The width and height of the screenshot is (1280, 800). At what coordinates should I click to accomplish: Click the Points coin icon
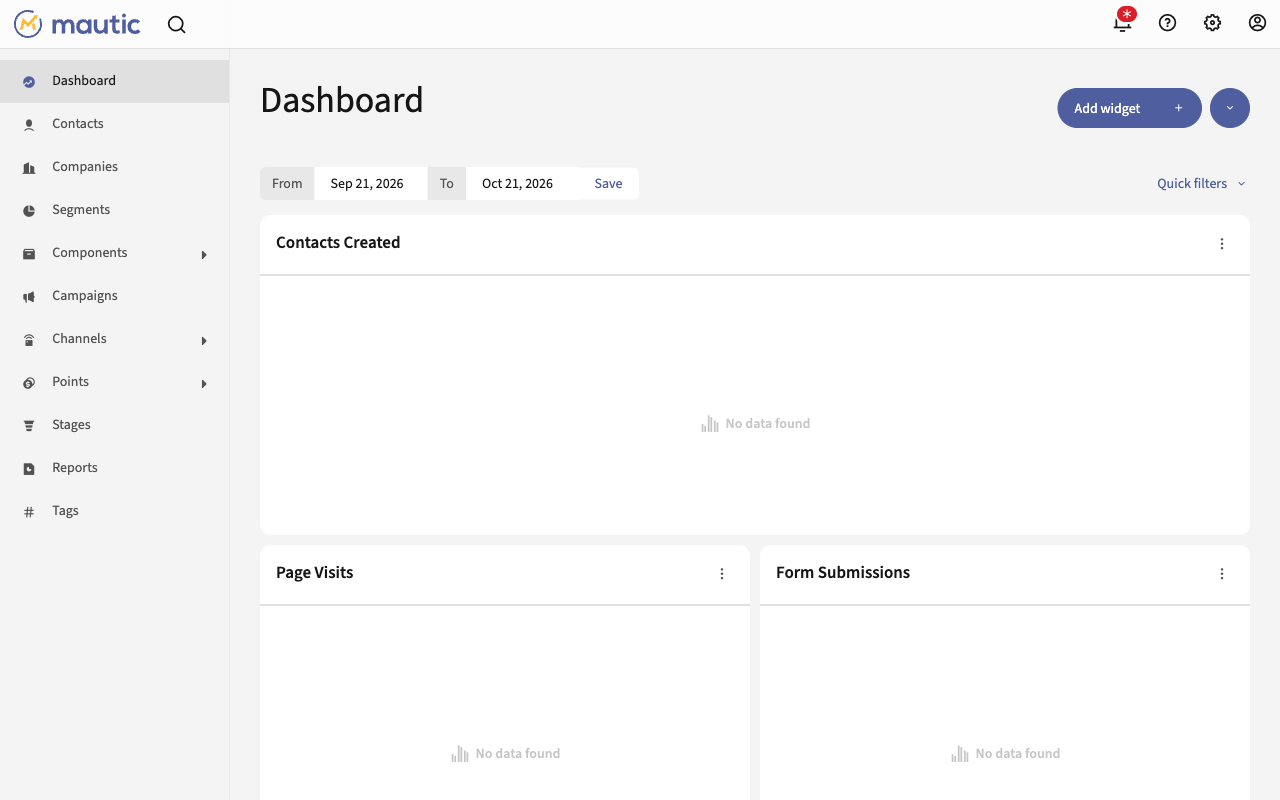tap(29, 383)
